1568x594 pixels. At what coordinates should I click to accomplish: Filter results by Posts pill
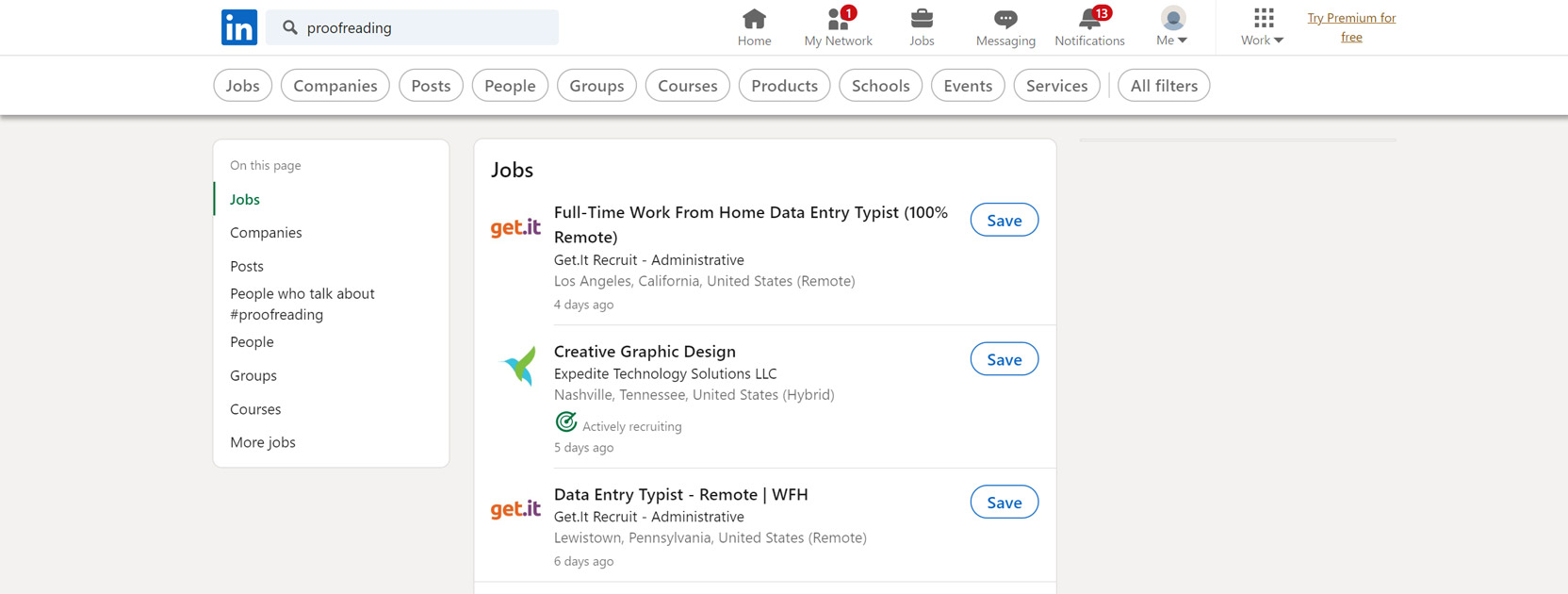pos(431,86)
